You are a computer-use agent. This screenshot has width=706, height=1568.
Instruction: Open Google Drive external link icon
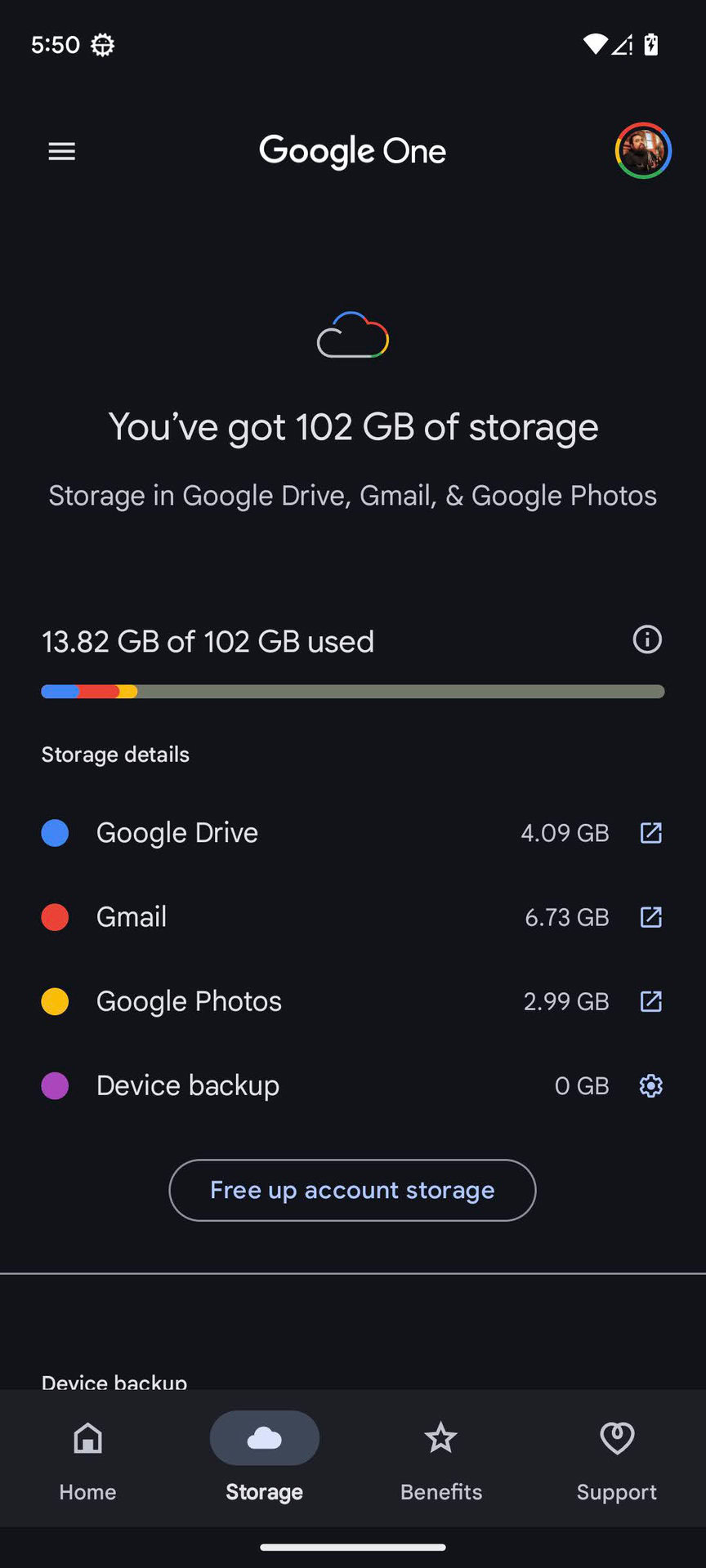point(650,833)
